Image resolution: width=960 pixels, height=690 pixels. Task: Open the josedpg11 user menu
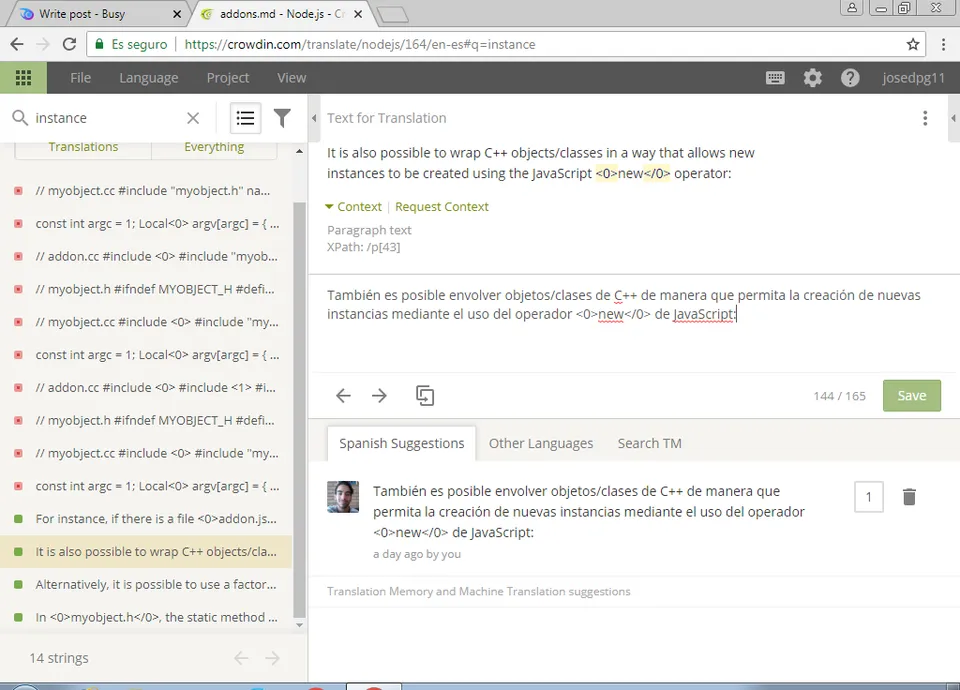pos(913,78)
